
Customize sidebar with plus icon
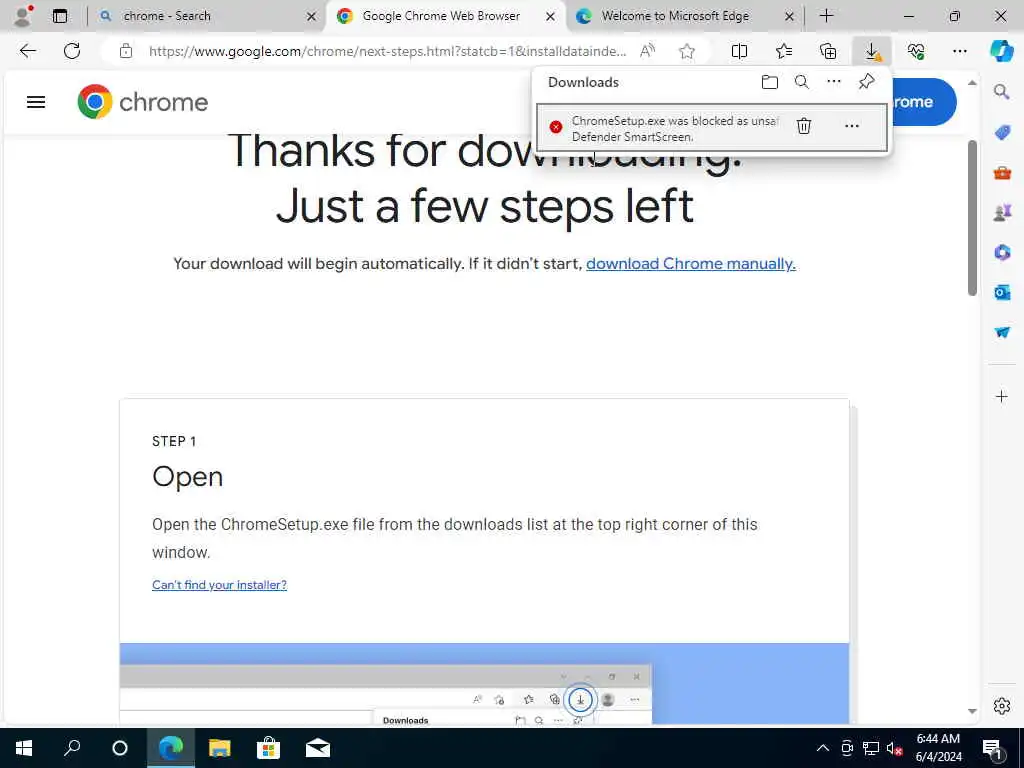tap(1001, 396)
